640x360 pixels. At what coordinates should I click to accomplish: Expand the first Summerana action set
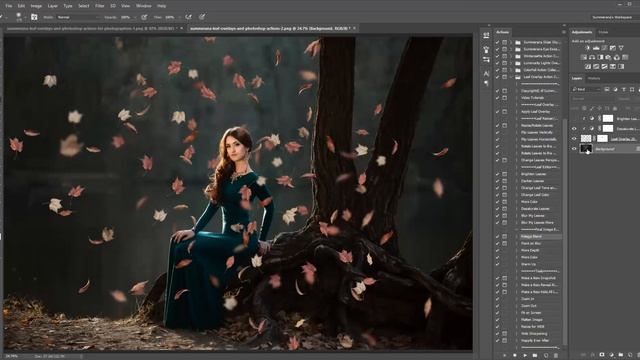point(511,42)
